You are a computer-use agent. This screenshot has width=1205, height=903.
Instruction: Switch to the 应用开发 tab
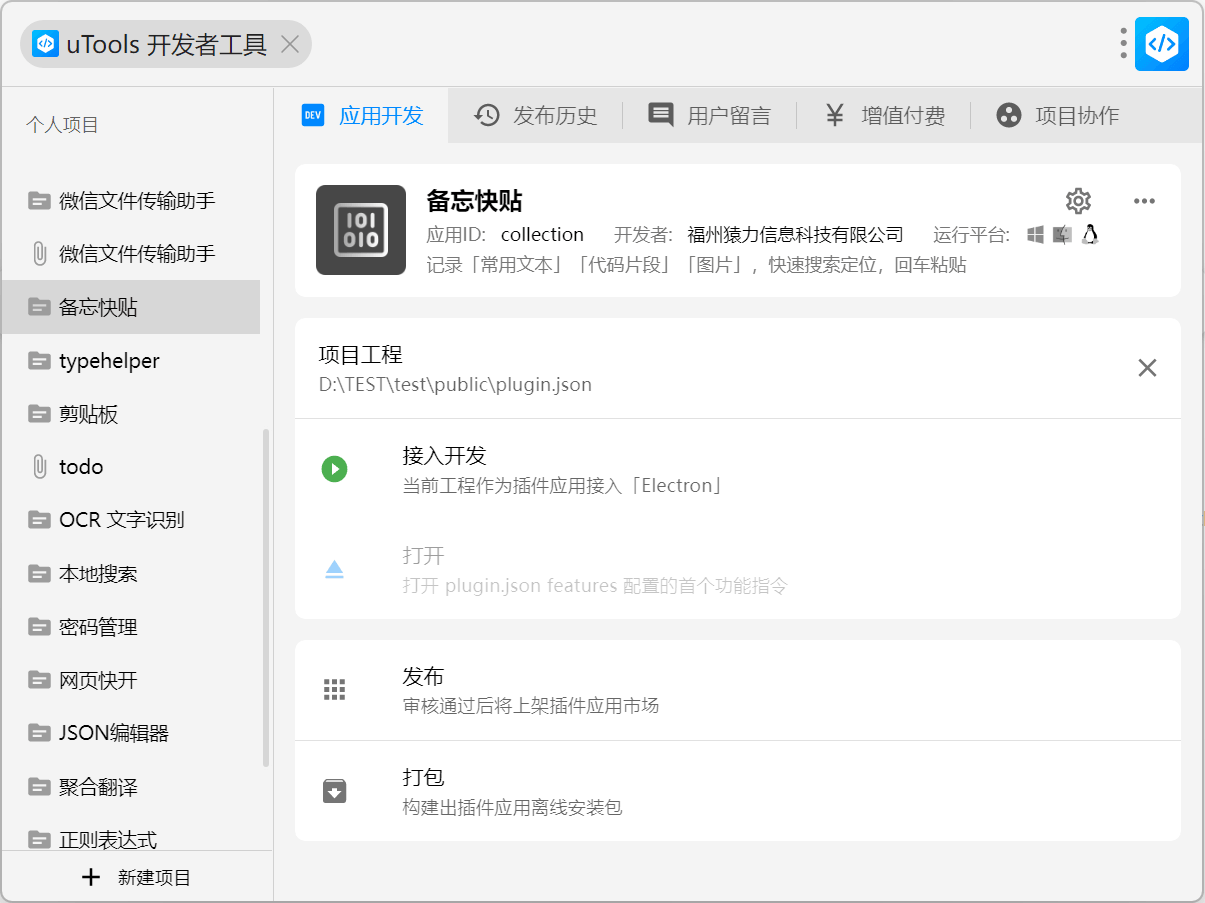tap(362, 116)
